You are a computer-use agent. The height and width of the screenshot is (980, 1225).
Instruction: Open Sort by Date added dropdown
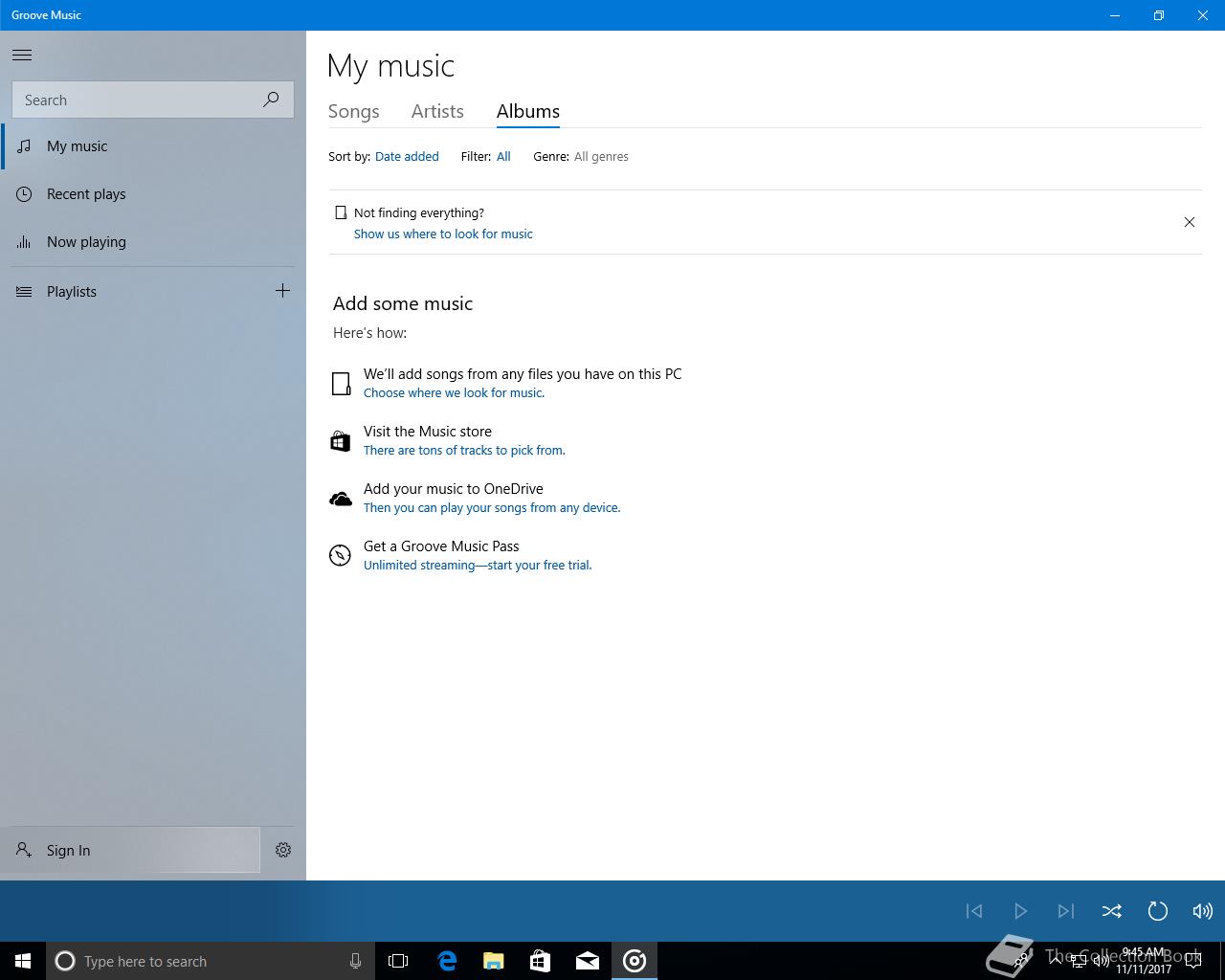(407, 156)
